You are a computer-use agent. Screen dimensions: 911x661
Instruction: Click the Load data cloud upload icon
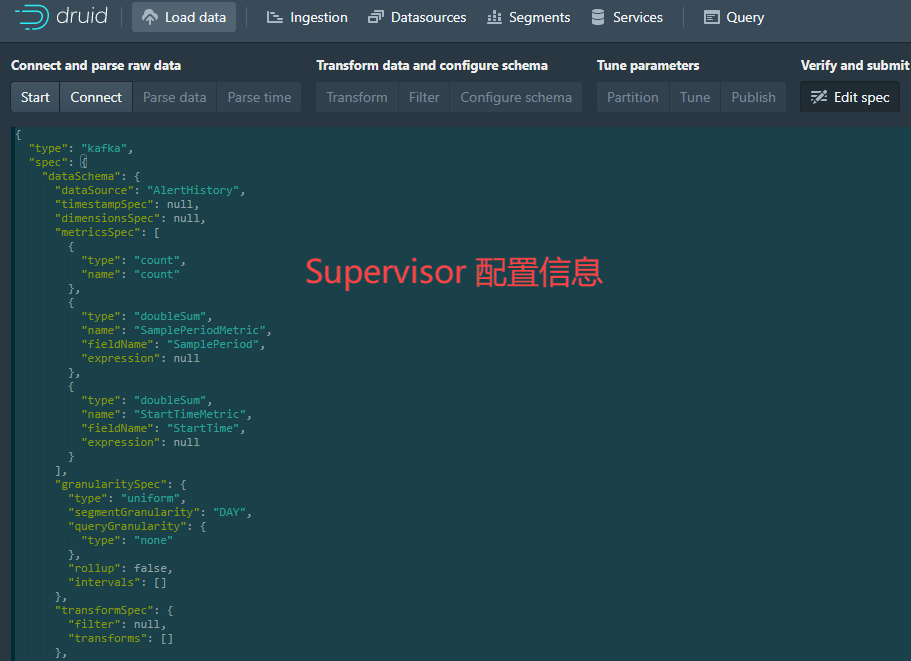150,17
